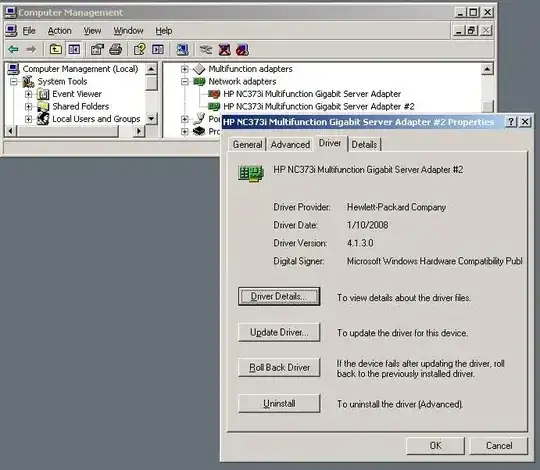The height and width of the screenshot is (470, 540).
Task: Click the left tree horizontal scrollbar right arrow
Action: 139,131
